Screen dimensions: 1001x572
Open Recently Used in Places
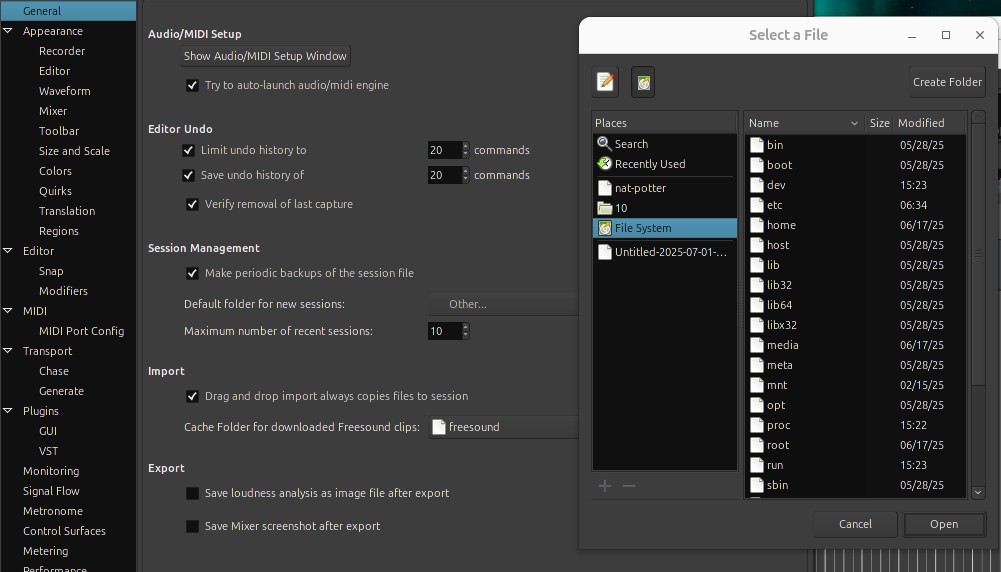(649, 164)
